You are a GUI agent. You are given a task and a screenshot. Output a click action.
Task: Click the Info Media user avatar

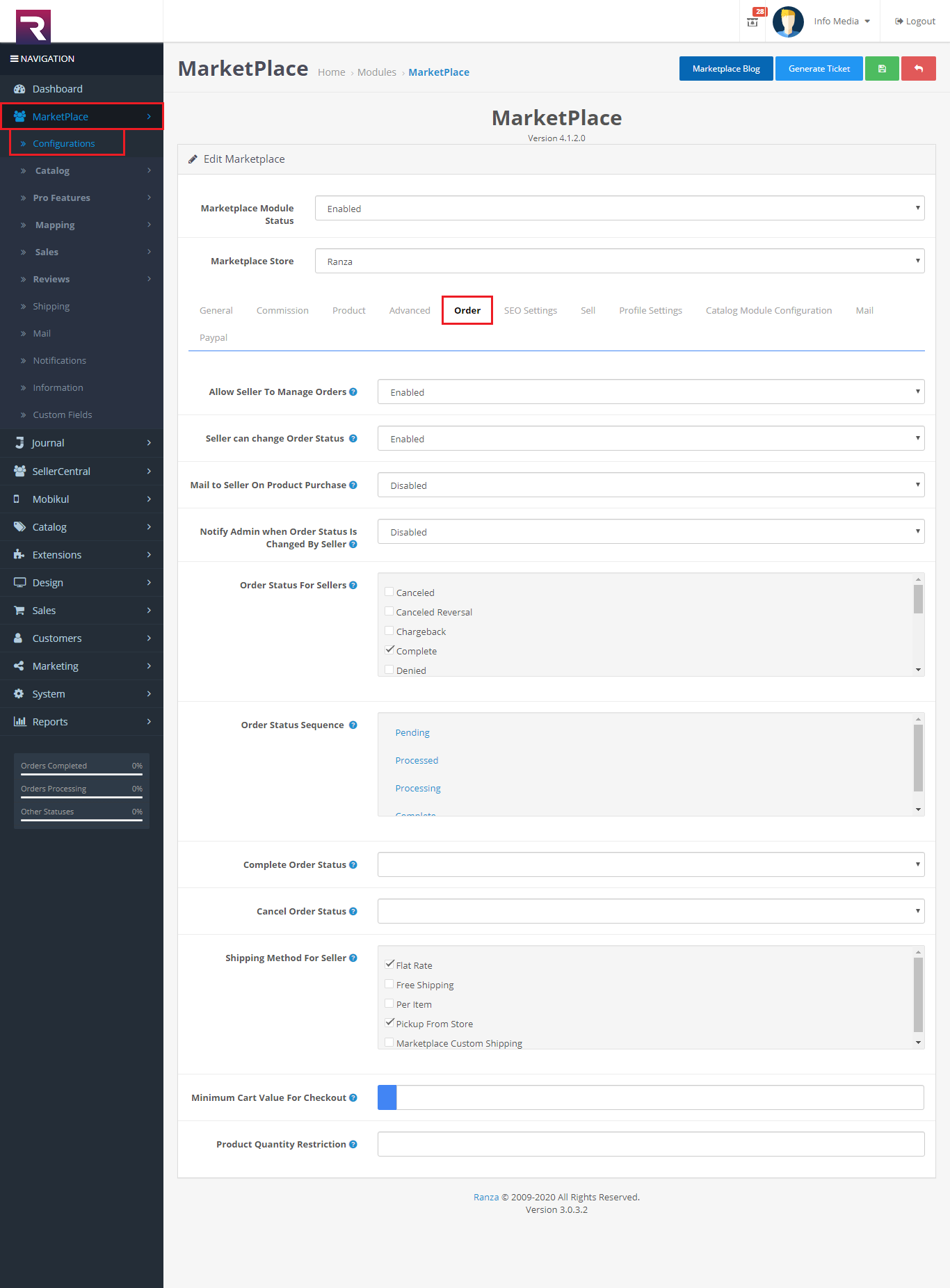point(788,22)
